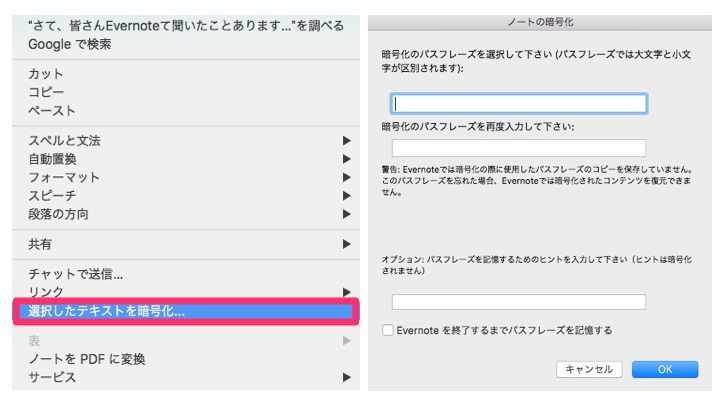Expand the サービス submenu

(52, 377)
